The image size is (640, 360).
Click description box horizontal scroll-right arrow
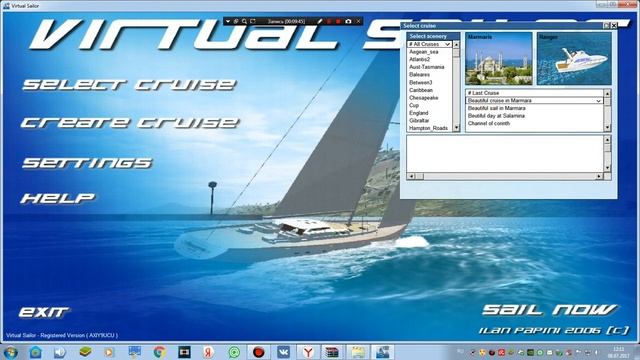click(599, 176)
